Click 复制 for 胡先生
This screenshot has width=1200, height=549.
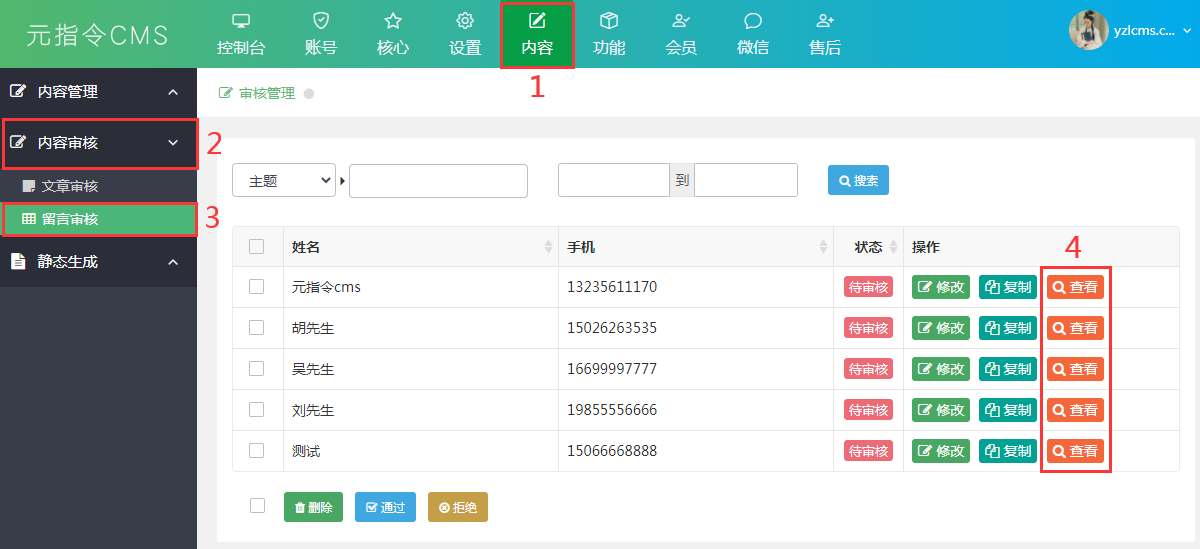point(1008,328)
